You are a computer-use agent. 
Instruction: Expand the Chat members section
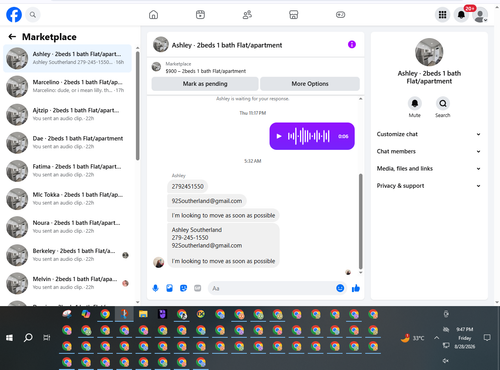[429, 151]
